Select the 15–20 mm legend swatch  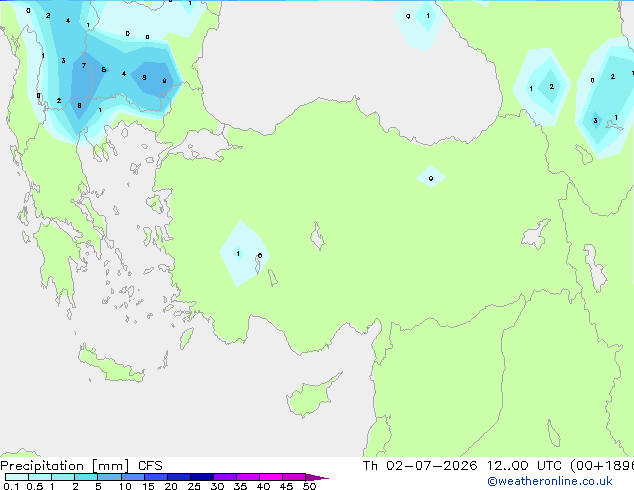(155, 477)
